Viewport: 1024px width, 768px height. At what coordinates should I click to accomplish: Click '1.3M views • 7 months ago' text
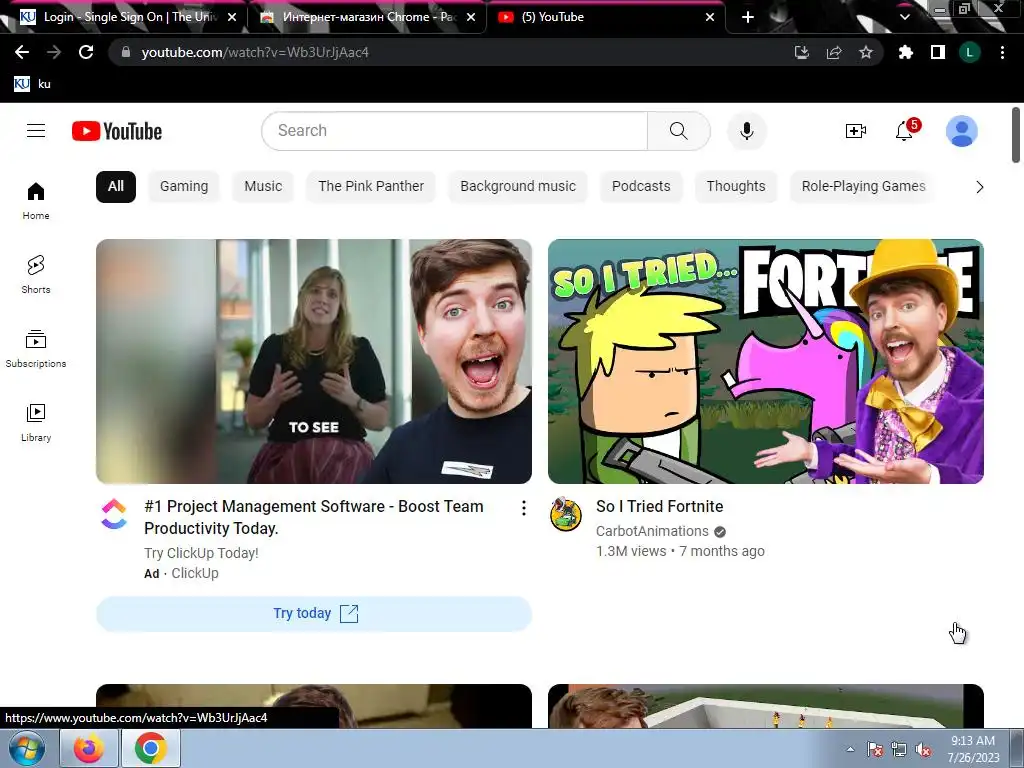pos(680,552)
